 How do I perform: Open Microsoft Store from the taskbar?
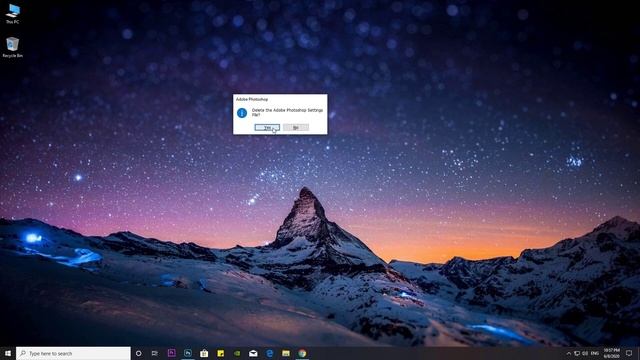pos(204,353)
